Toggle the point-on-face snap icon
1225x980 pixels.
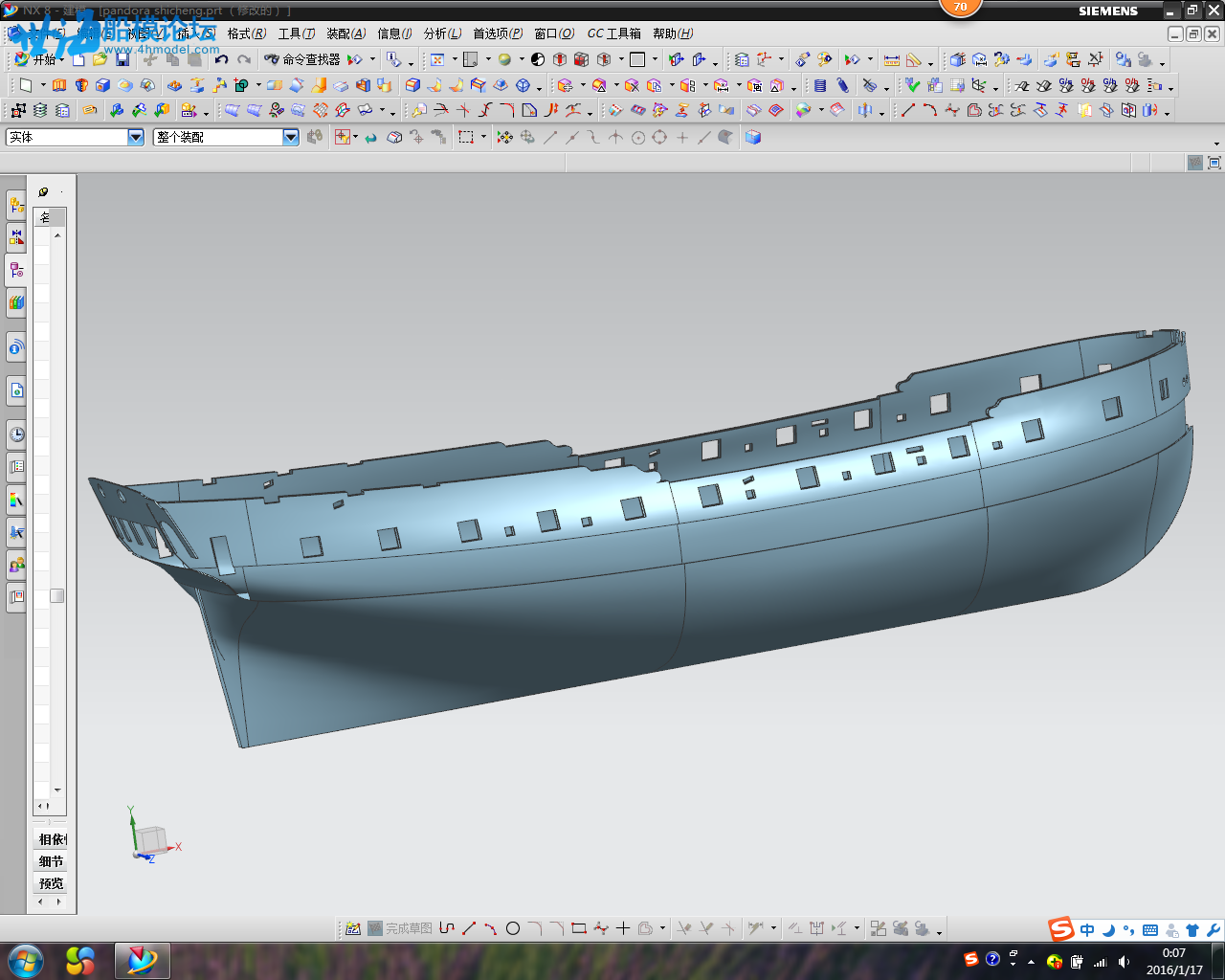[x=725, y=138]
